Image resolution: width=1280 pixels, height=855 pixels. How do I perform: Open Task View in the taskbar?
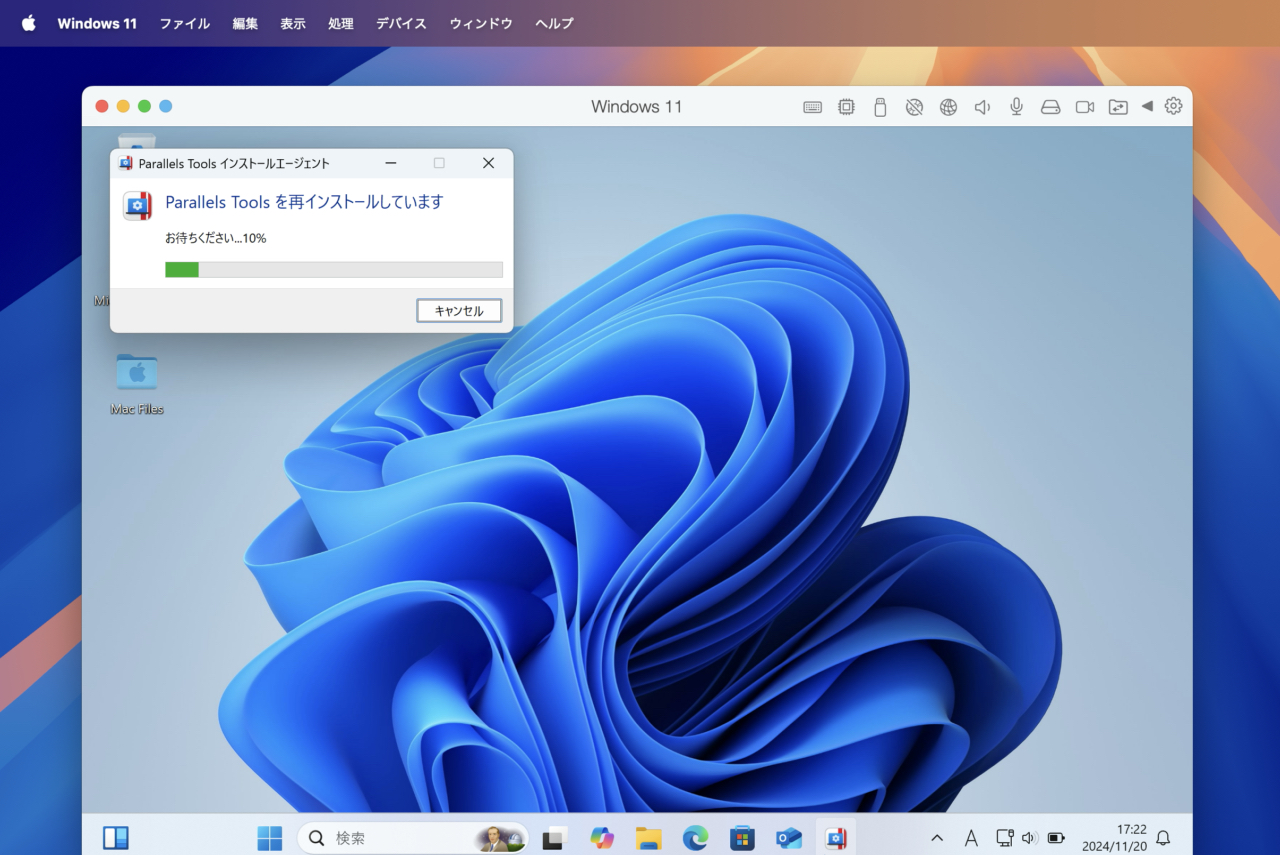(555, 838)
